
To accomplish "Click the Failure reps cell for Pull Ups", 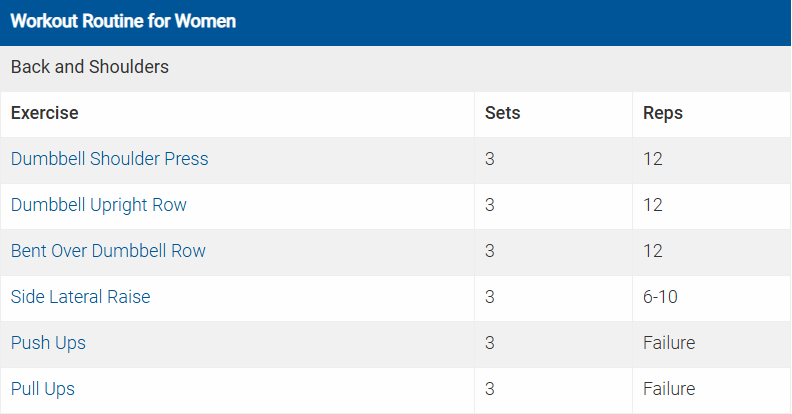I will 669,389.
